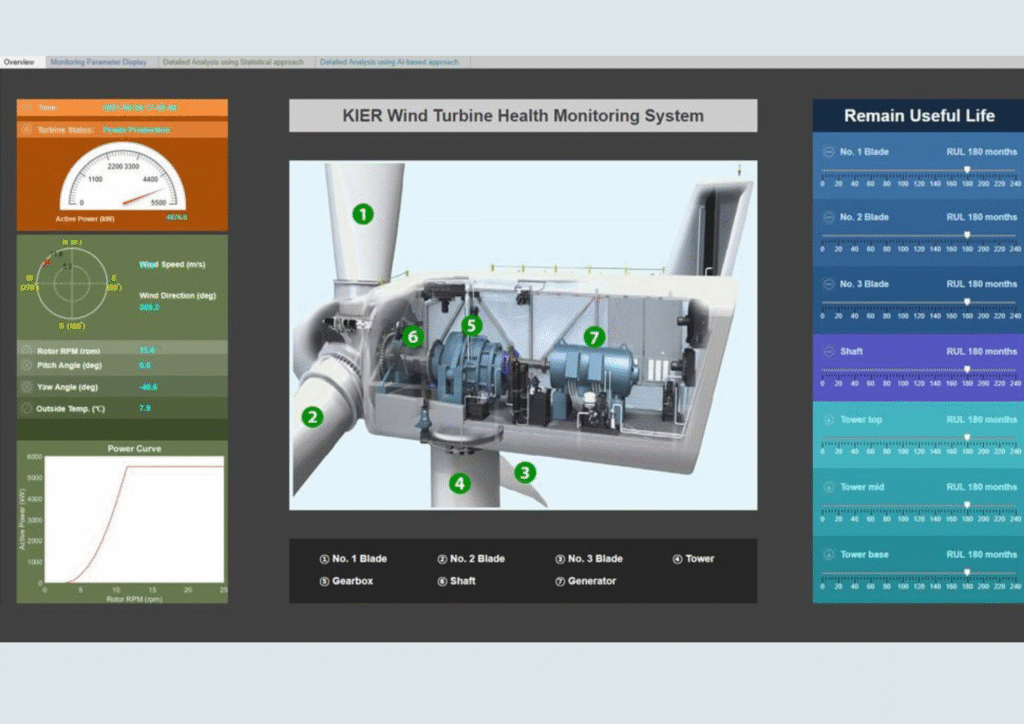Screen dimensions: 1024x724
Task: Click the 'Remain Useful Life' panel header
Action: click(919, 116)
